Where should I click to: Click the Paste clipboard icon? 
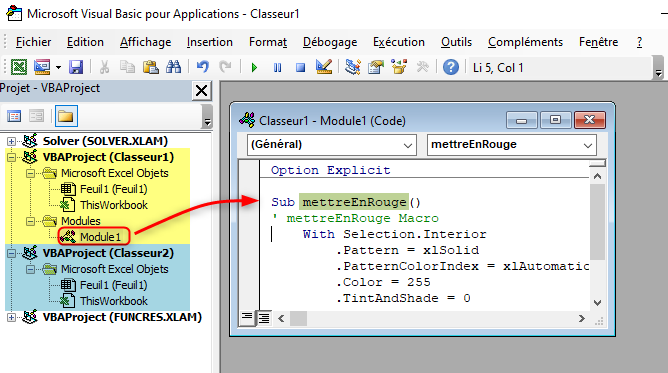(x=150, y=67)
